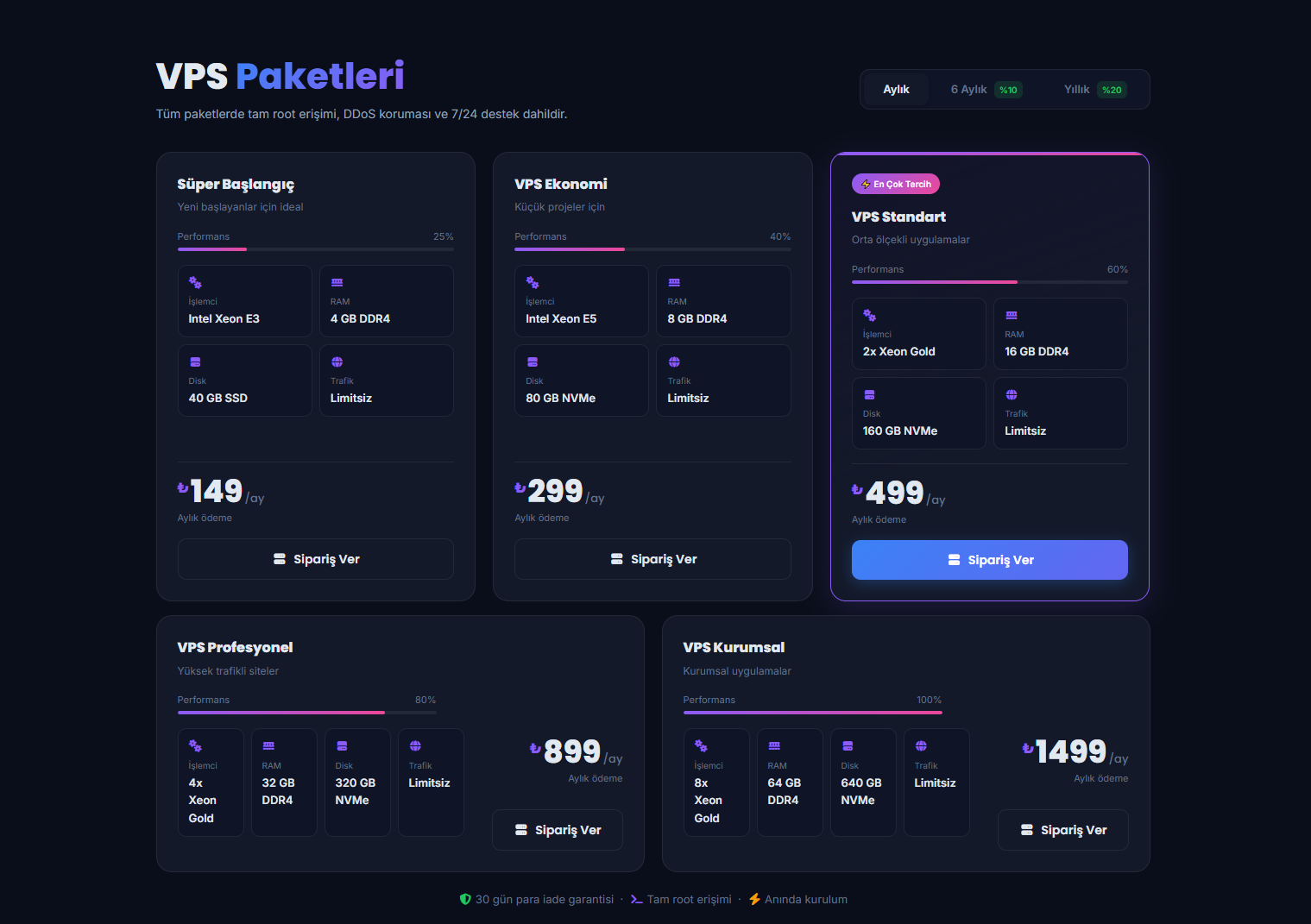
Task: Click the RAM icon in VPS Ekonomi card
Action: [674, 283]
